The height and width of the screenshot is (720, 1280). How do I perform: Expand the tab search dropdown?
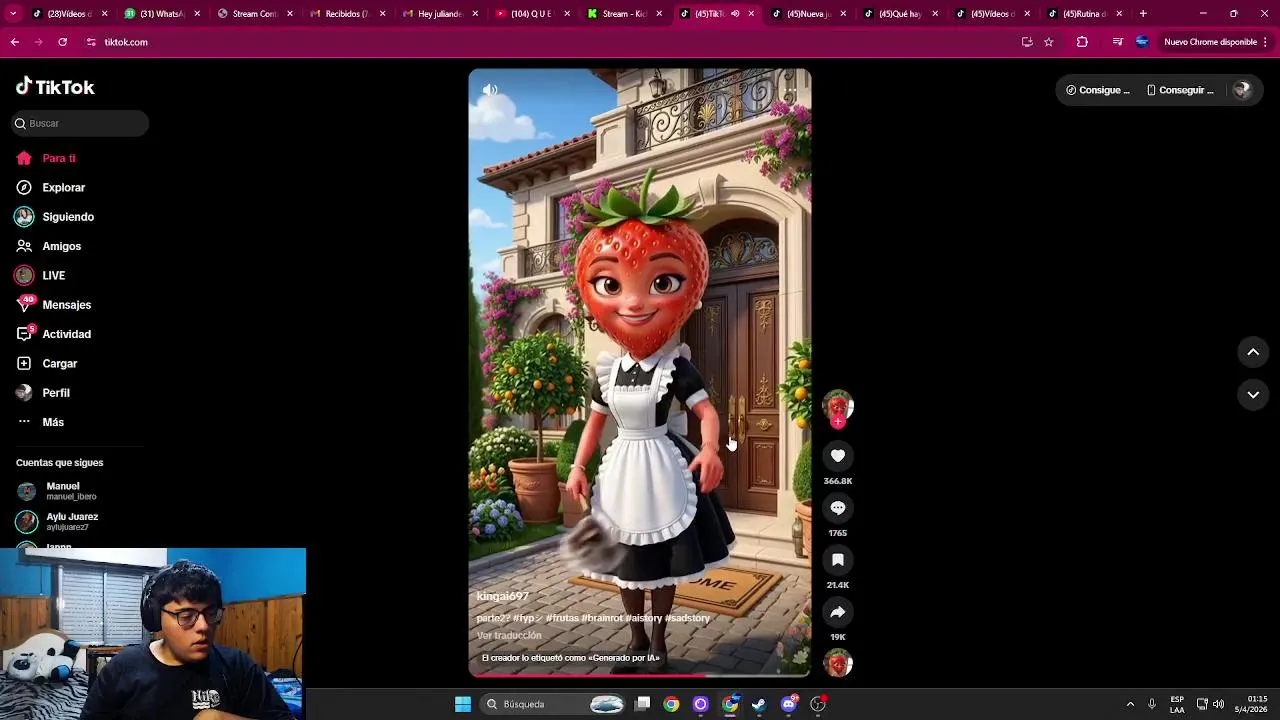coord(12,14)
